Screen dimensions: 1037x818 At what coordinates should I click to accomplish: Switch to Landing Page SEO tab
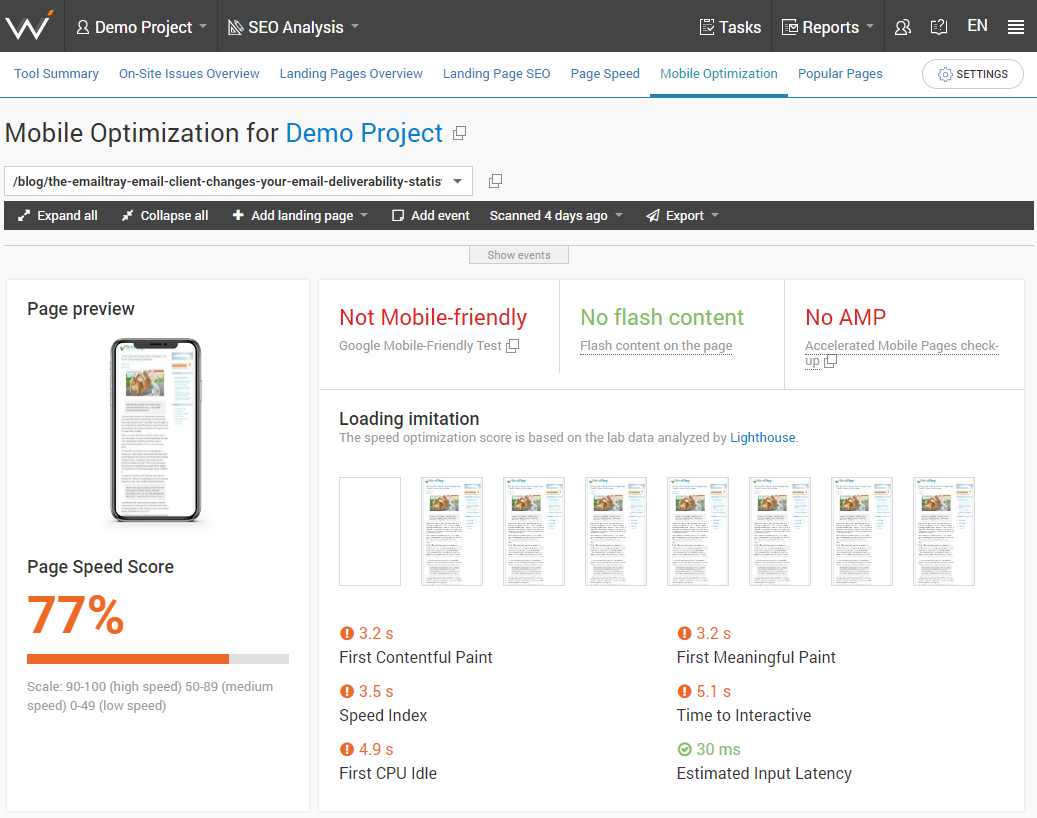pyautogui.click(x=496, y=73)
